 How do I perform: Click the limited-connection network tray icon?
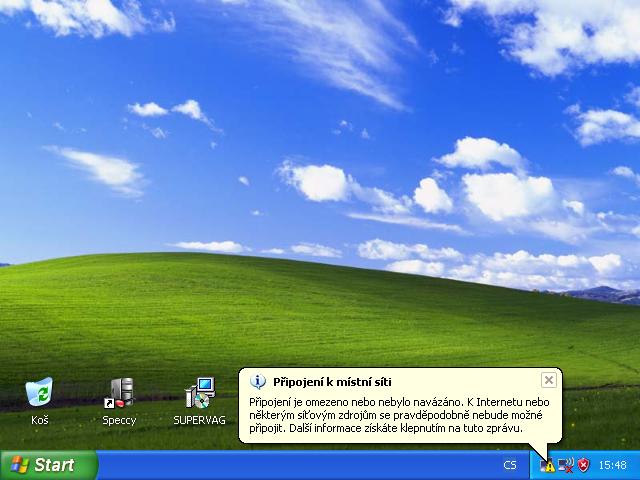(547, 465)
